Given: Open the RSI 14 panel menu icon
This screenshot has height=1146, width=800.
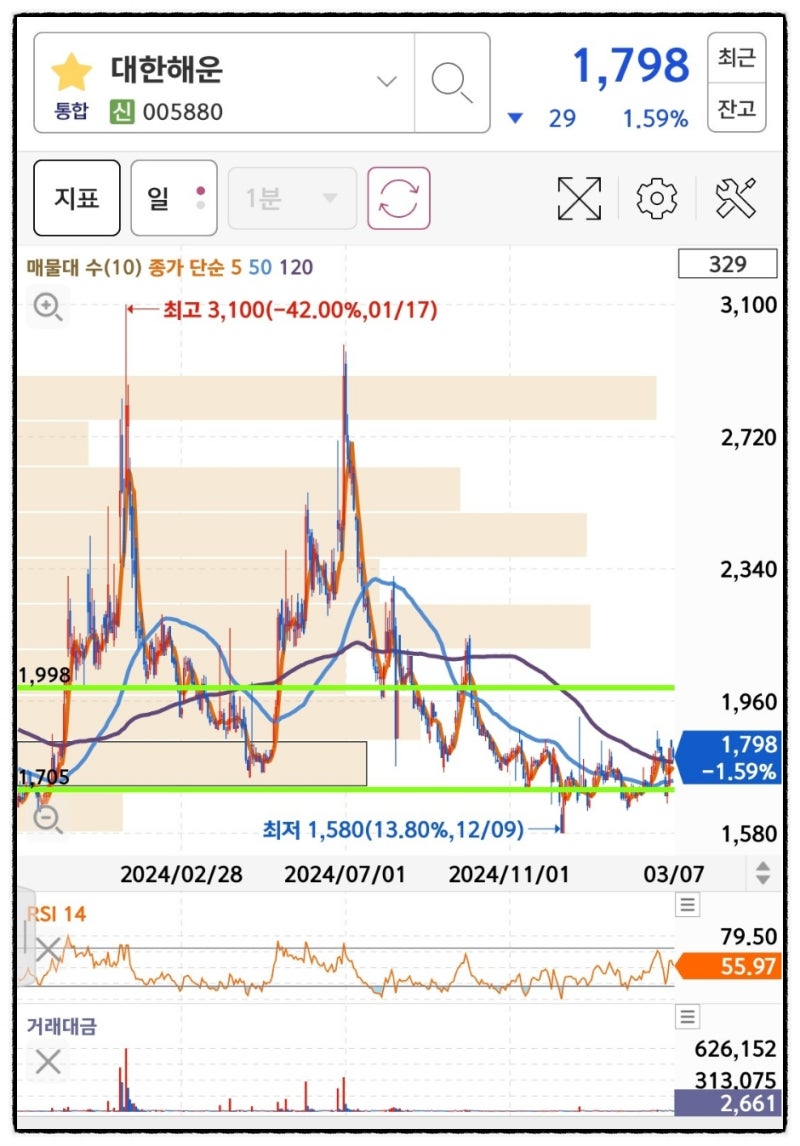Looking at the screenshot, I should click(x=687, y=905).
